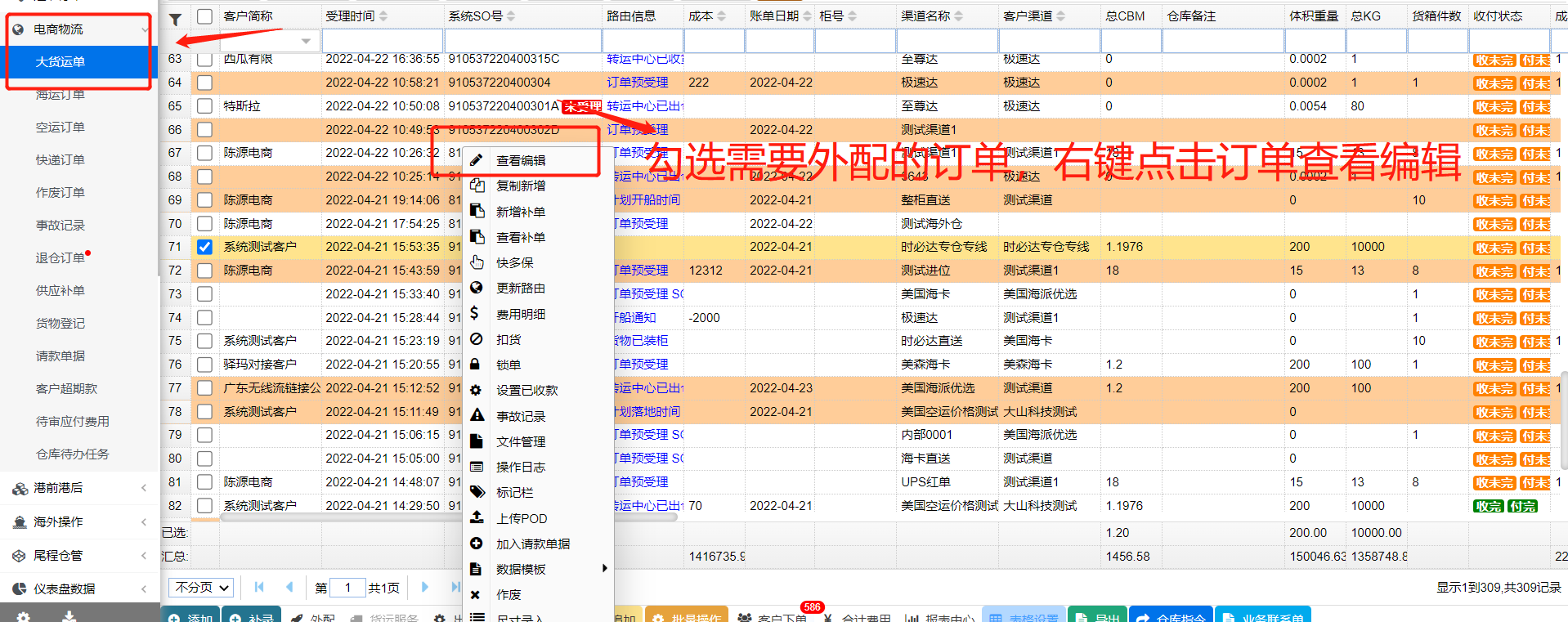This screenshot has height=622, width=1568.
Task: Toggle the select-all checkbox in table header
Action: 204,16
